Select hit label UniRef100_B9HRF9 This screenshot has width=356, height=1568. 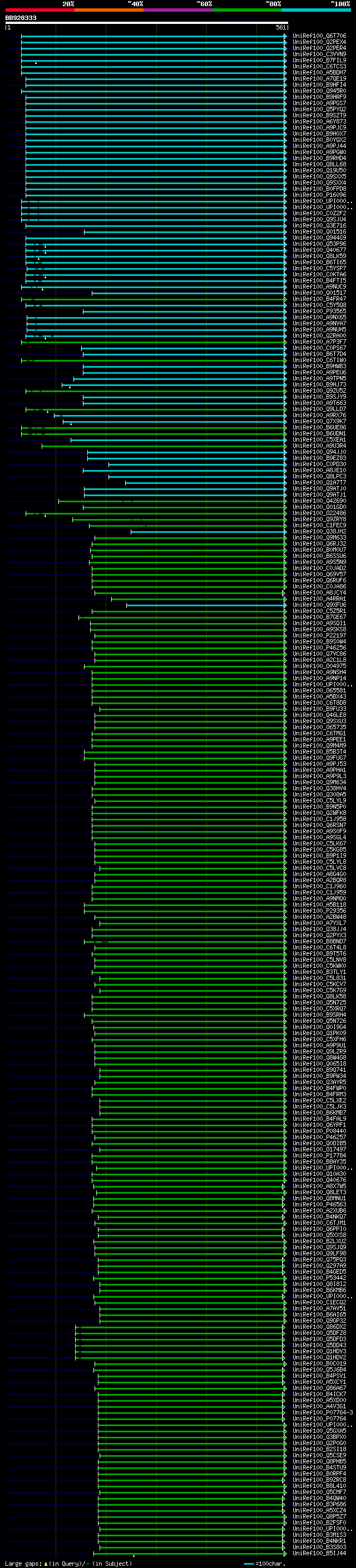(319, 97)
